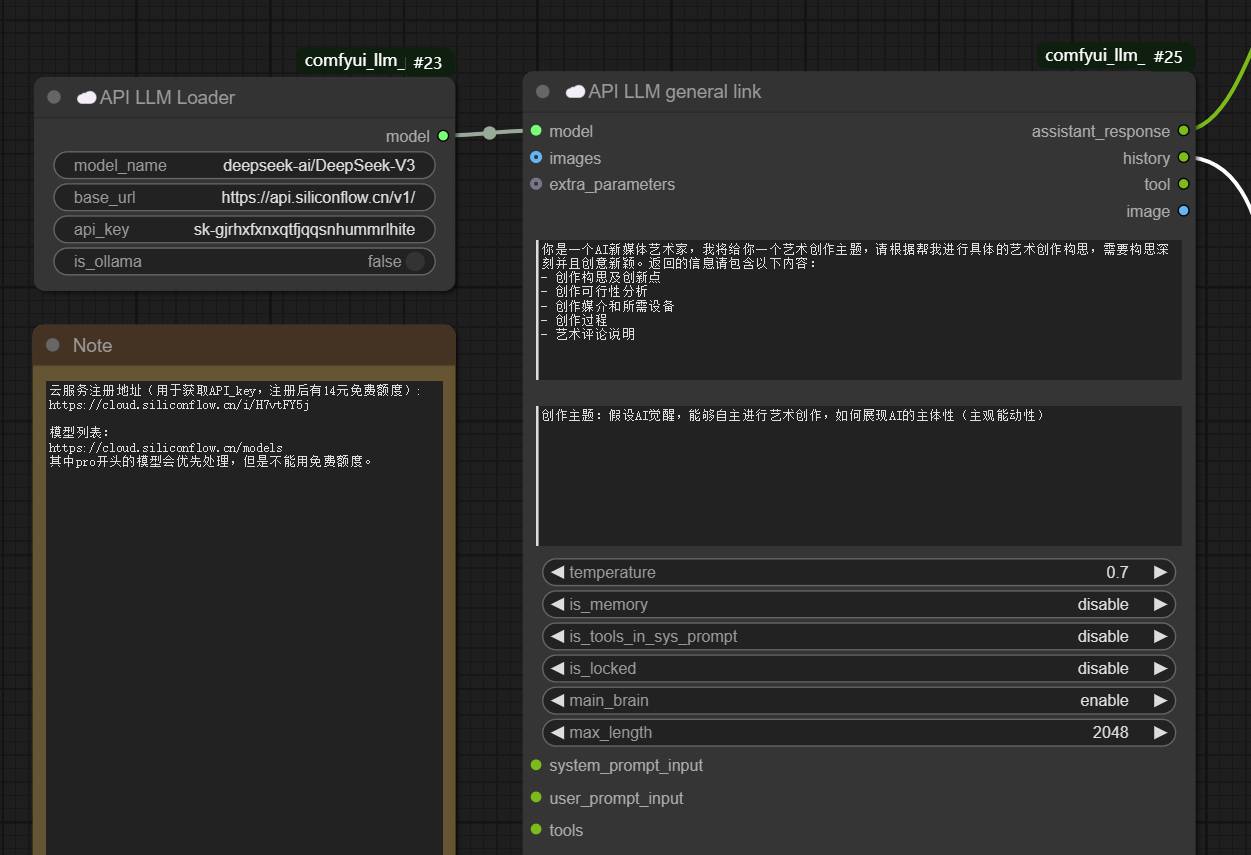
Task: Click the temperature value slider
Action: (858, 572)
